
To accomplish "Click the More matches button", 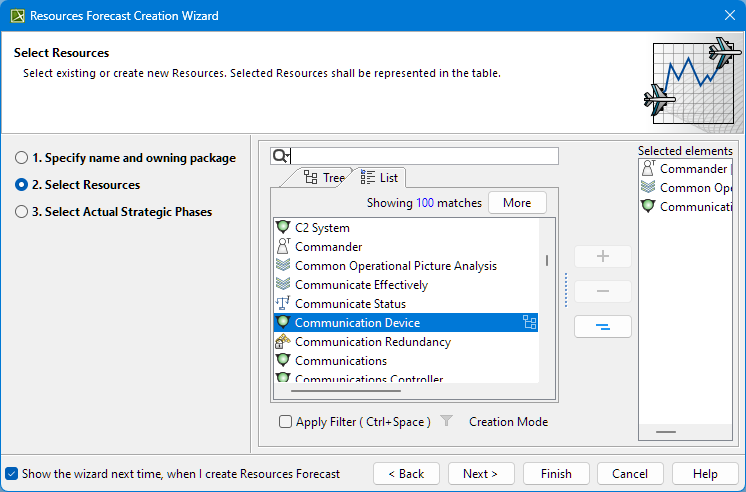I will point(517,203).
